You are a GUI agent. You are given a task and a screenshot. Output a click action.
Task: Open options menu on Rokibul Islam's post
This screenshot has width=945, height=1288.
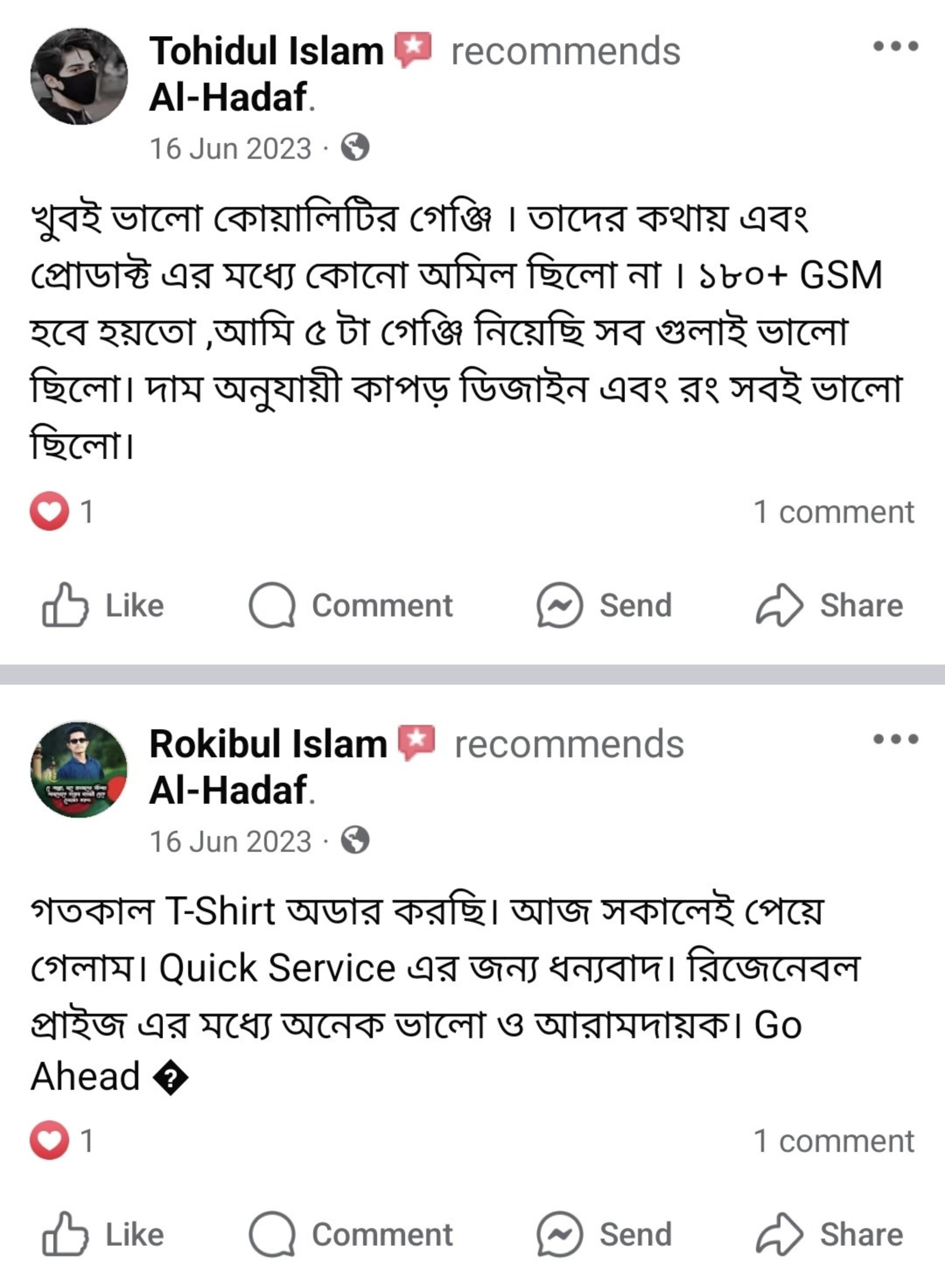[x=895, y=739]
